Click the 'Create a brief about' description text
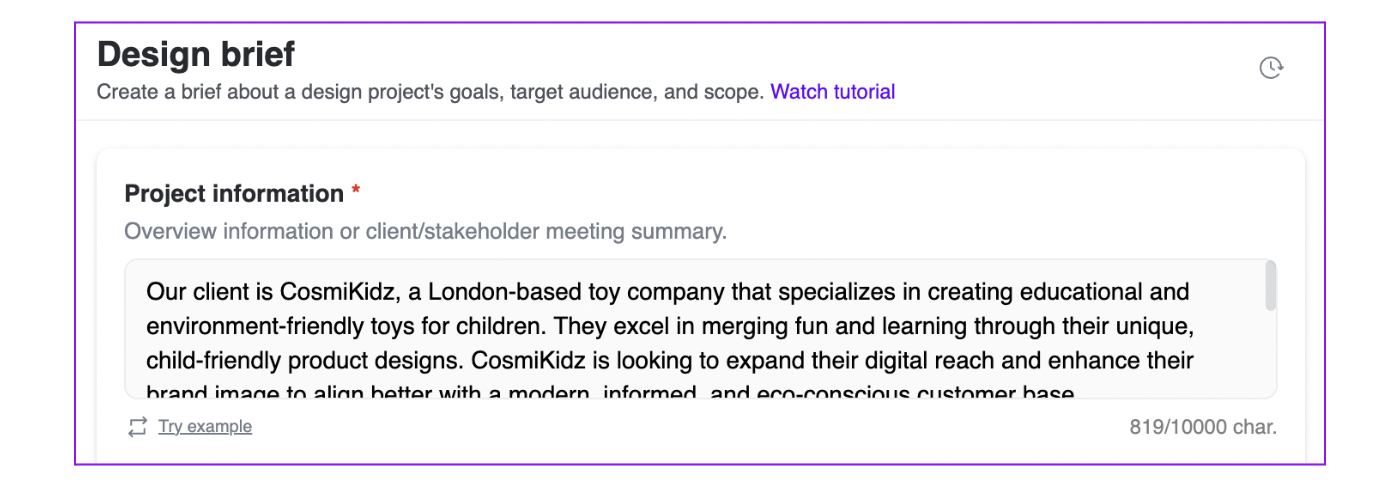 tap(430, 92)
